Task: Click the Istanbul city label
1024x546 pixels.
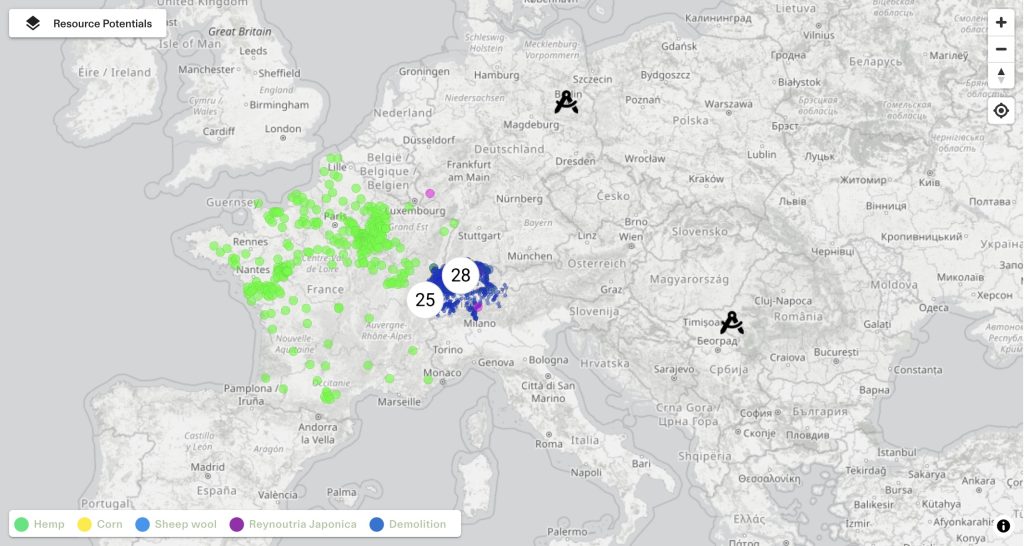Action: pos(897,452)
